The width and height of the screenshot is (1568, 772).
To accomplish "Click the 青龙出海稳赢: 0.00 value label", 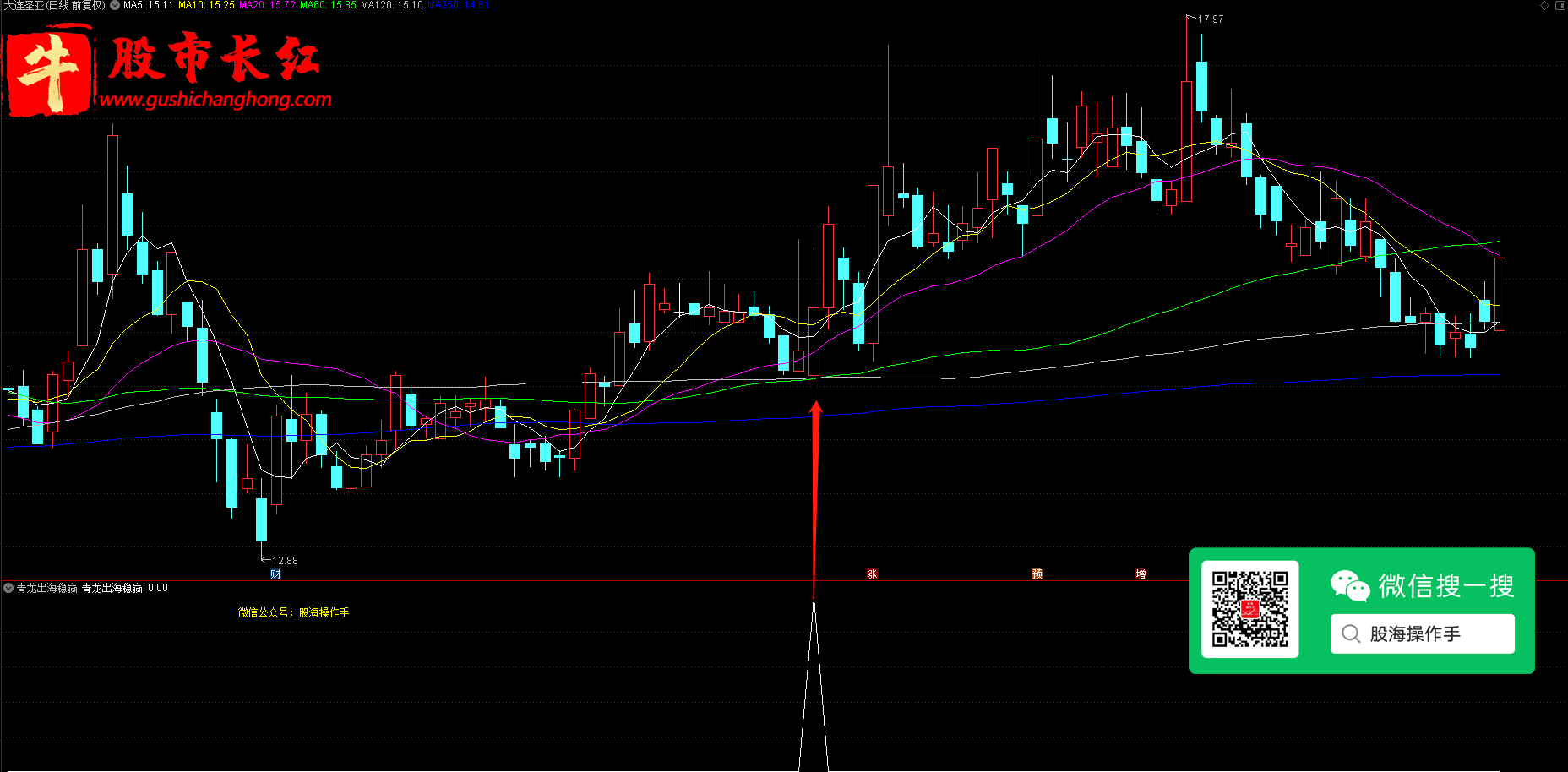I will point(125,588).
